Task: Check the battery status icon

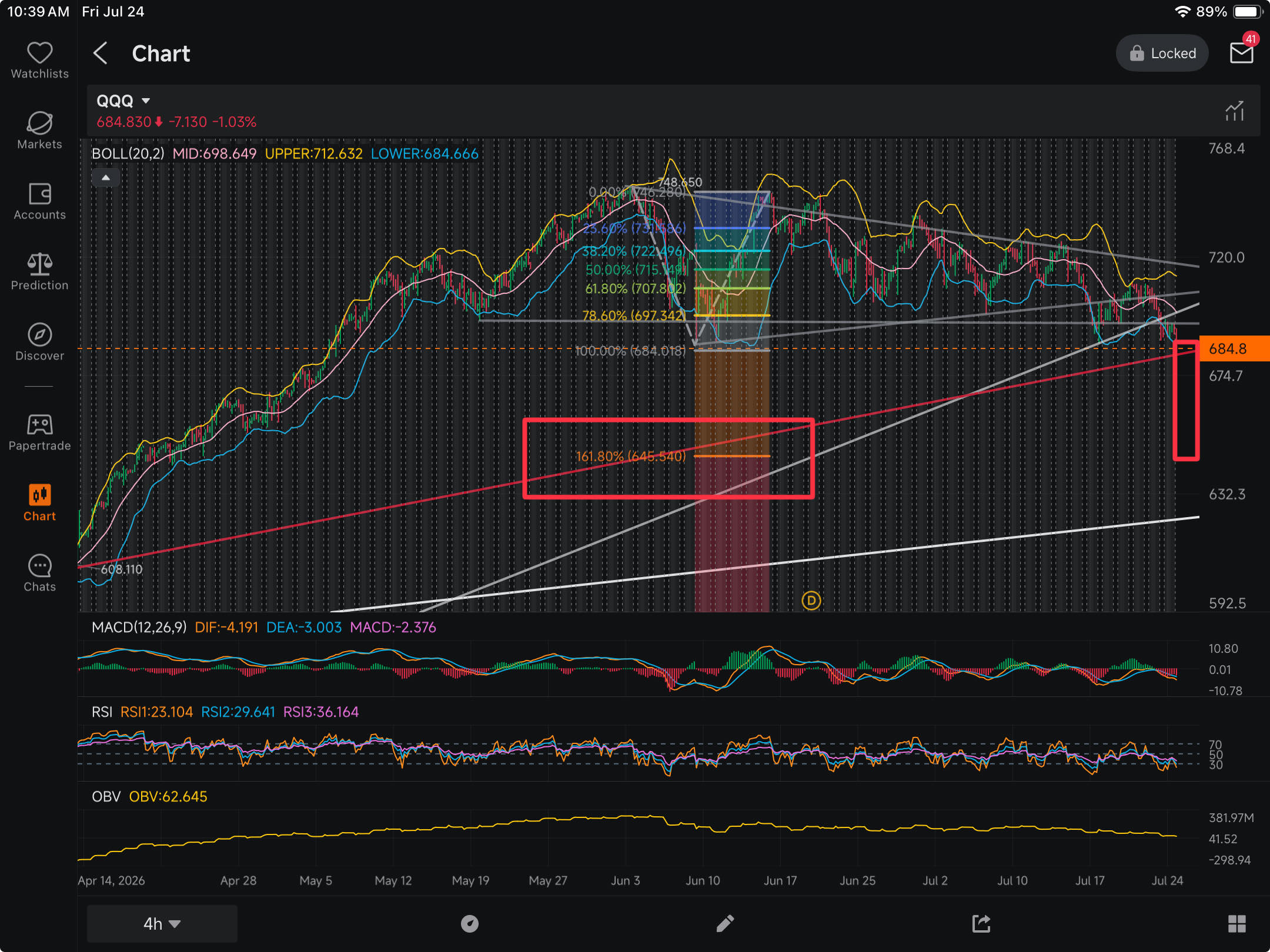Action: coord(1248,12)
